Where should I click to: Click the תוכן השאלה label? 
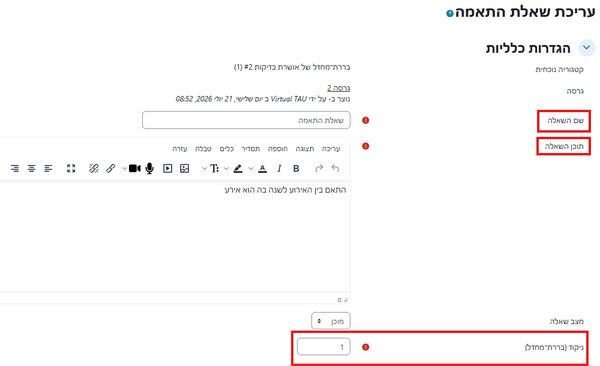pyautogui.click(x=564, y=146)
